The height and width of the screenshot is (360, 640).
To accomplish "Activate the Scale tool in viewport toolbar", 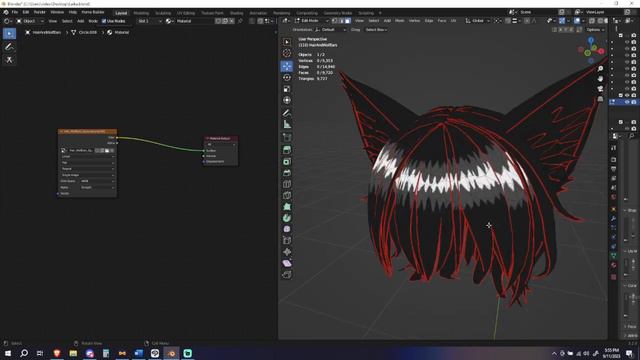I will click(x=287, y=89).
